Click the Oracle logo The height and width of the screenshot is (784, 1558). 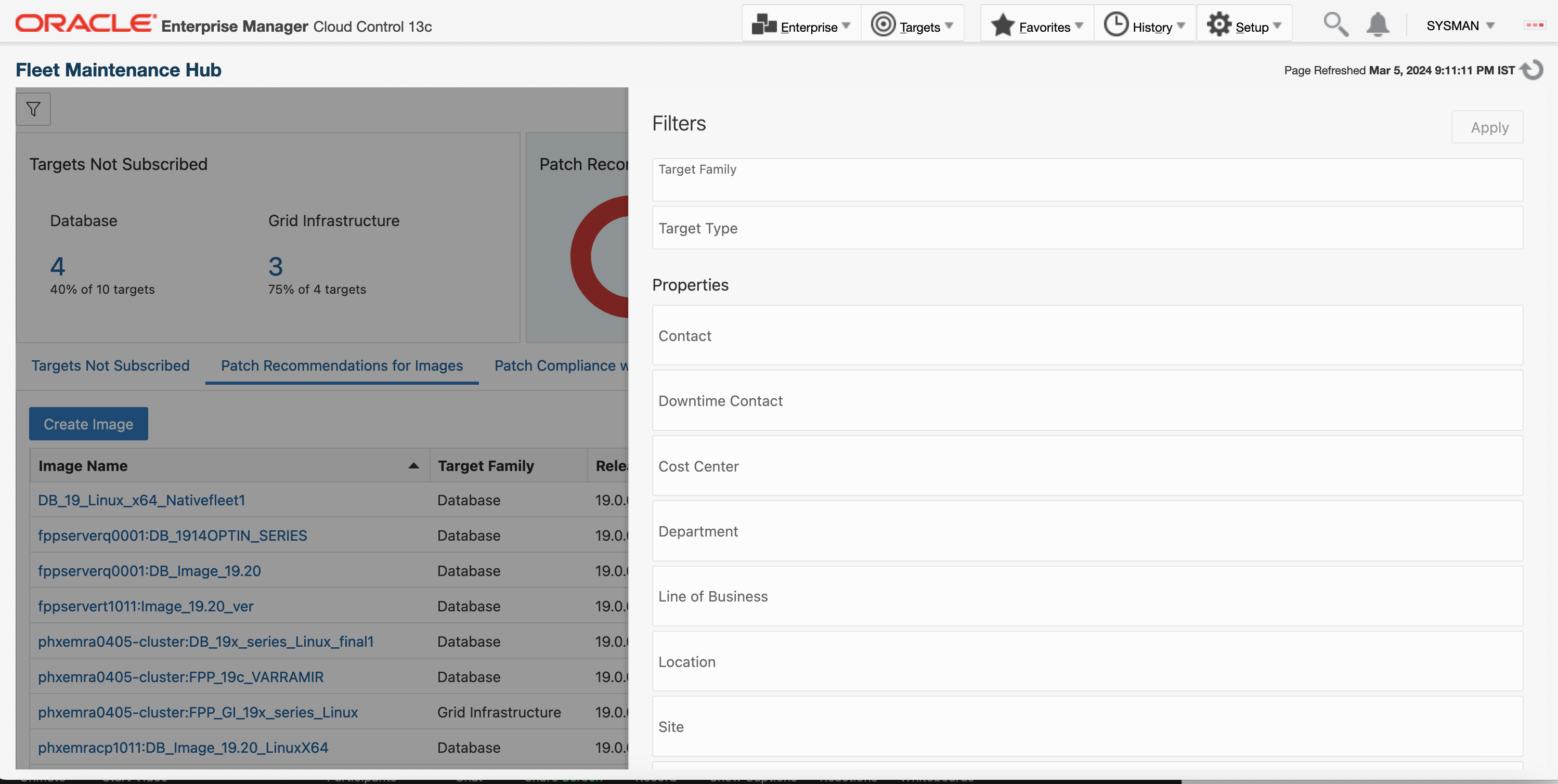click(85, 23)
